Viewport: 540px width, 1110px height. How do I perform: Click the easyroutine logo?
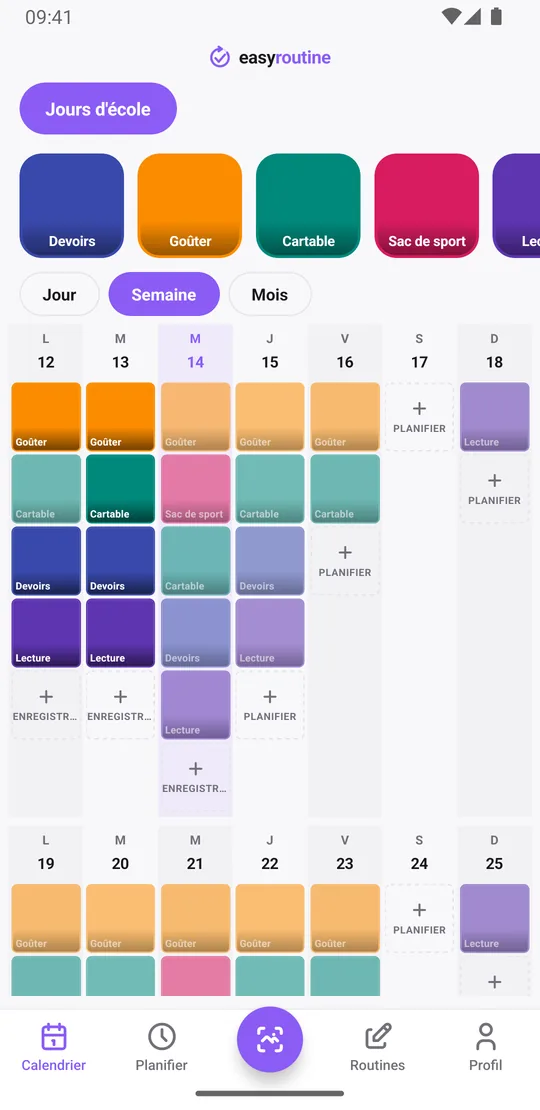(270, 57)
